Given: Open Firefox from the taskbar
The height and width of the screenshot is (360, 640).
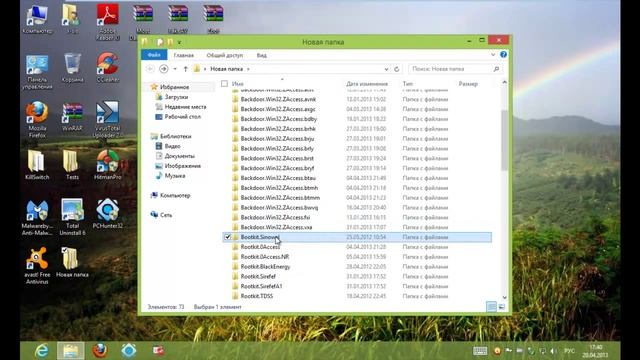Looking at the screenshot, I should (x=100, y=351).
